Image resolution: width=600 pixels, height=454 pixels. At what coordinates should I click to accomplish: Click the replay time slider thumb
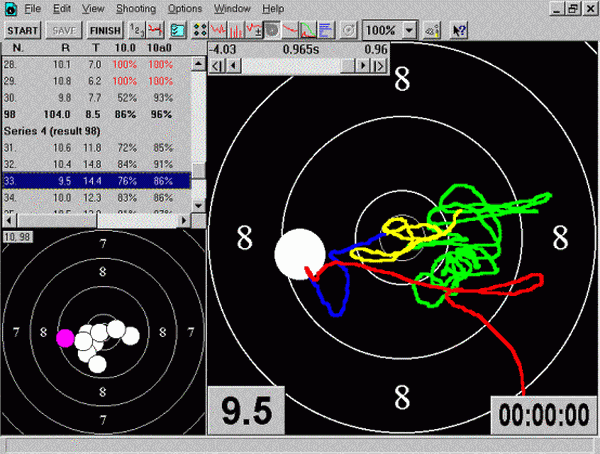(x=347, y=66)
